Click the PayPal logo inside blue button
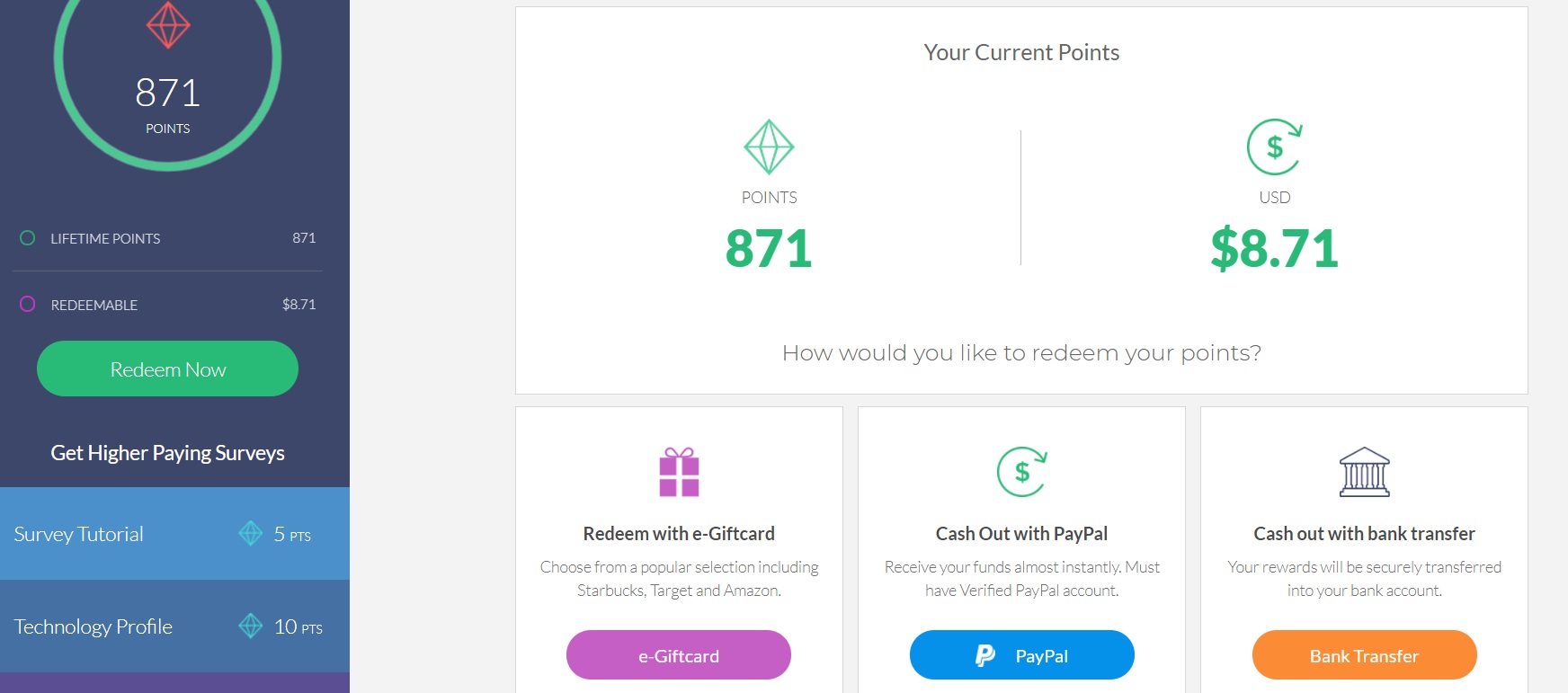 (985, 655)
